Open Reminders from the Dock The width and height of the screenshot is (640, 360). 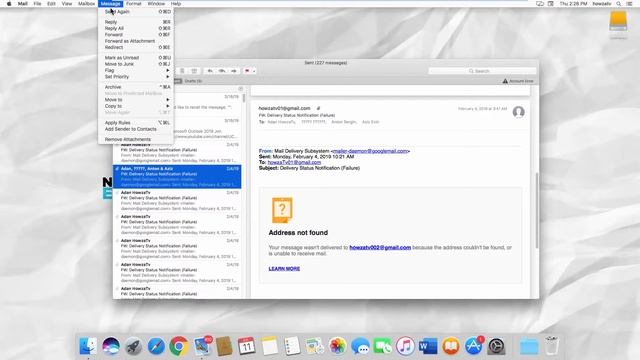coord(292,346)
